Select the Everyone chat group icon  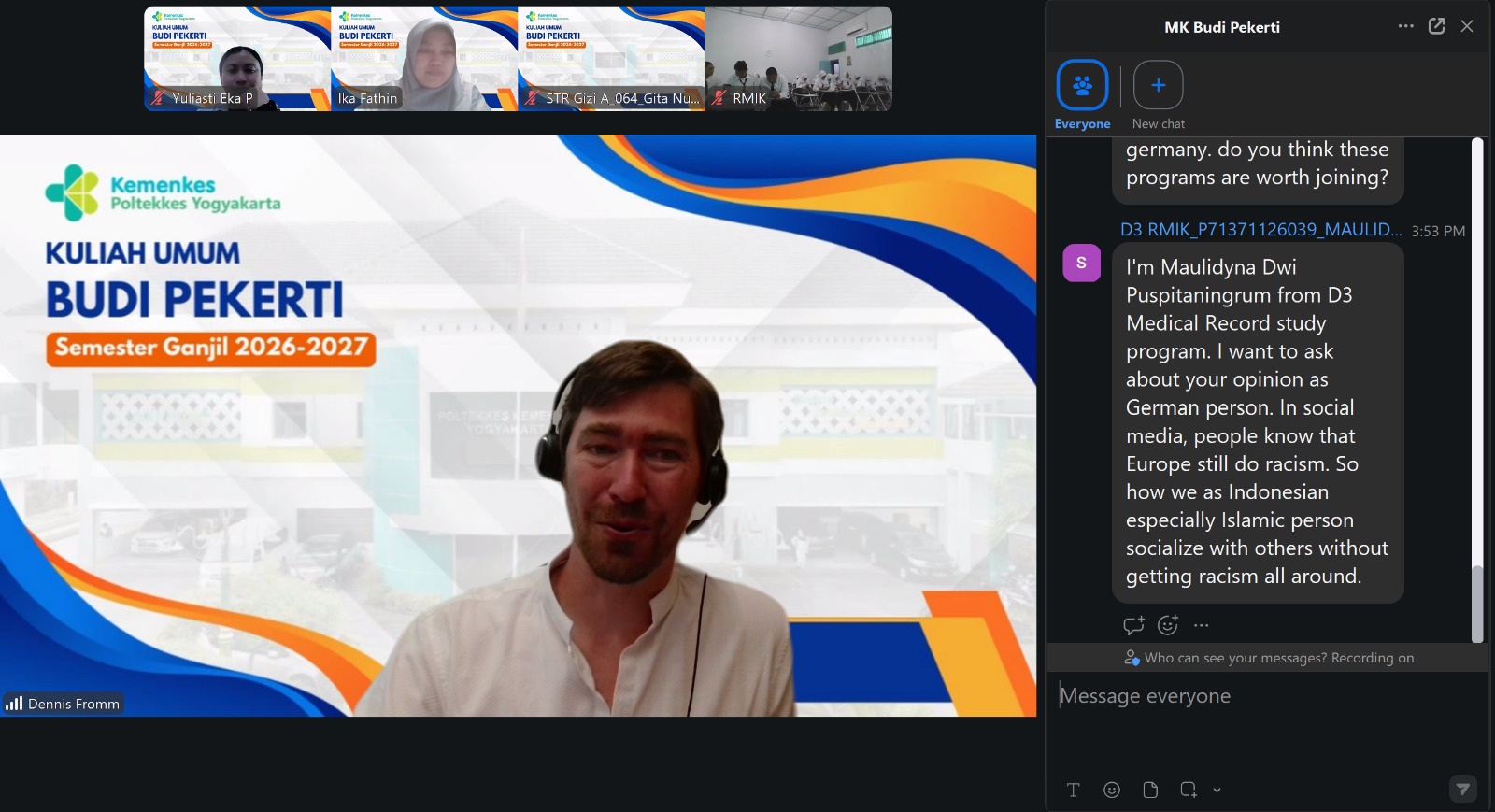pyautogui.click(x=1082, y=86)
